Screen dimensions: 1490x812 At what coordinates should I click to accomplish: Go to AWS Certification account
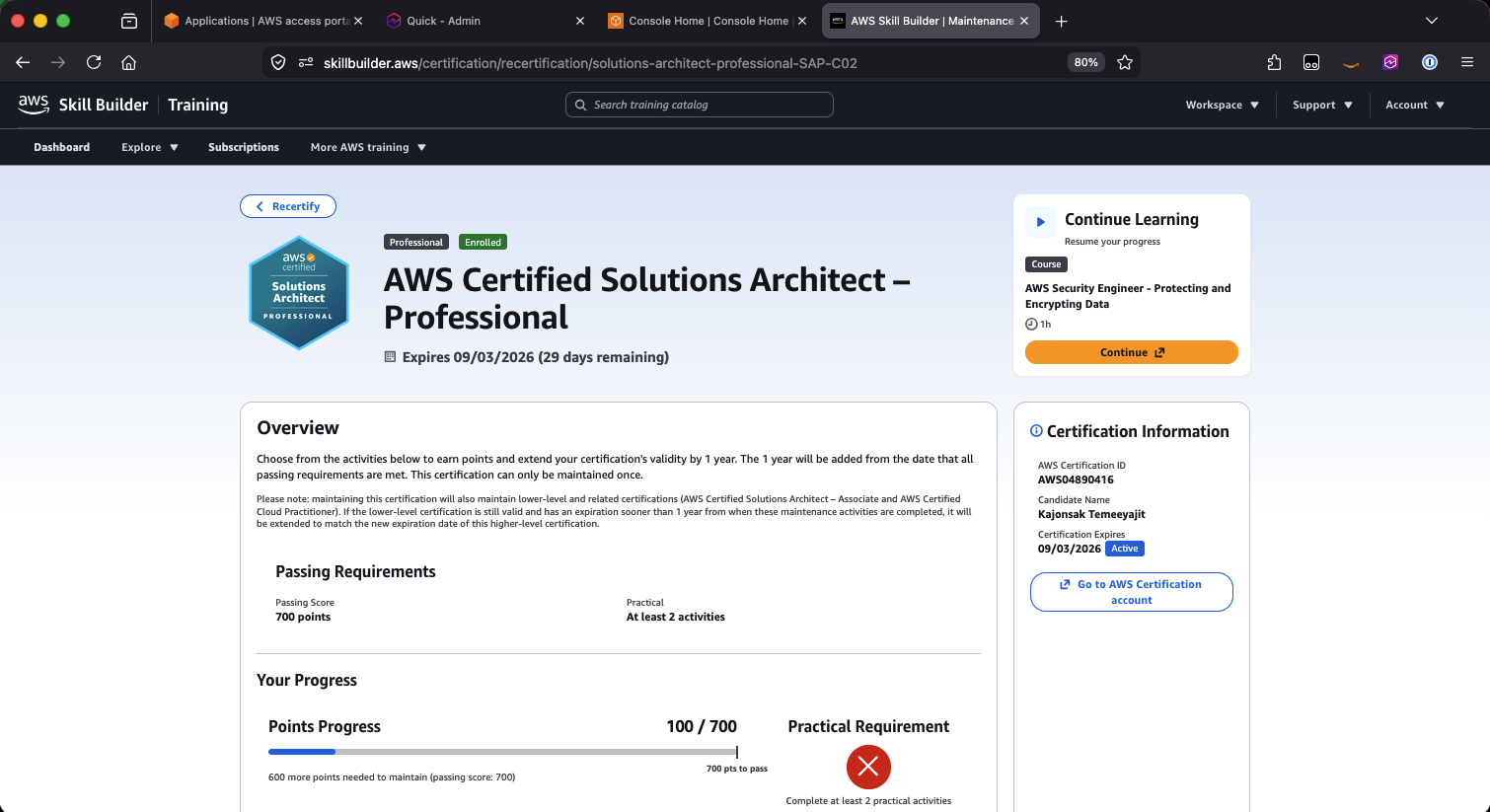[1132, 592]
